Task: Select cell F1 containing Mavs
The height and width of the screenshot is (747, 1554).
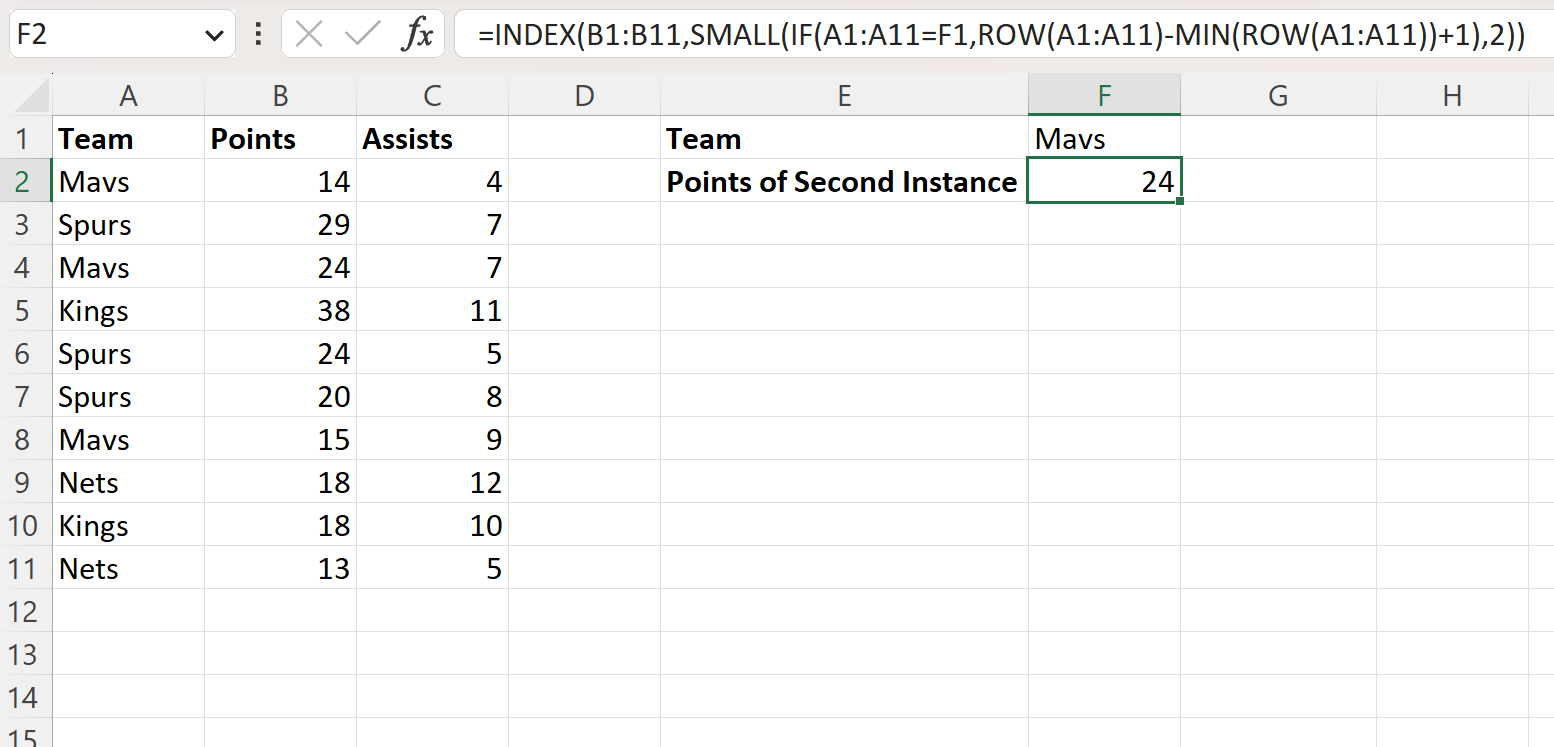Action: click(1104, 138)
